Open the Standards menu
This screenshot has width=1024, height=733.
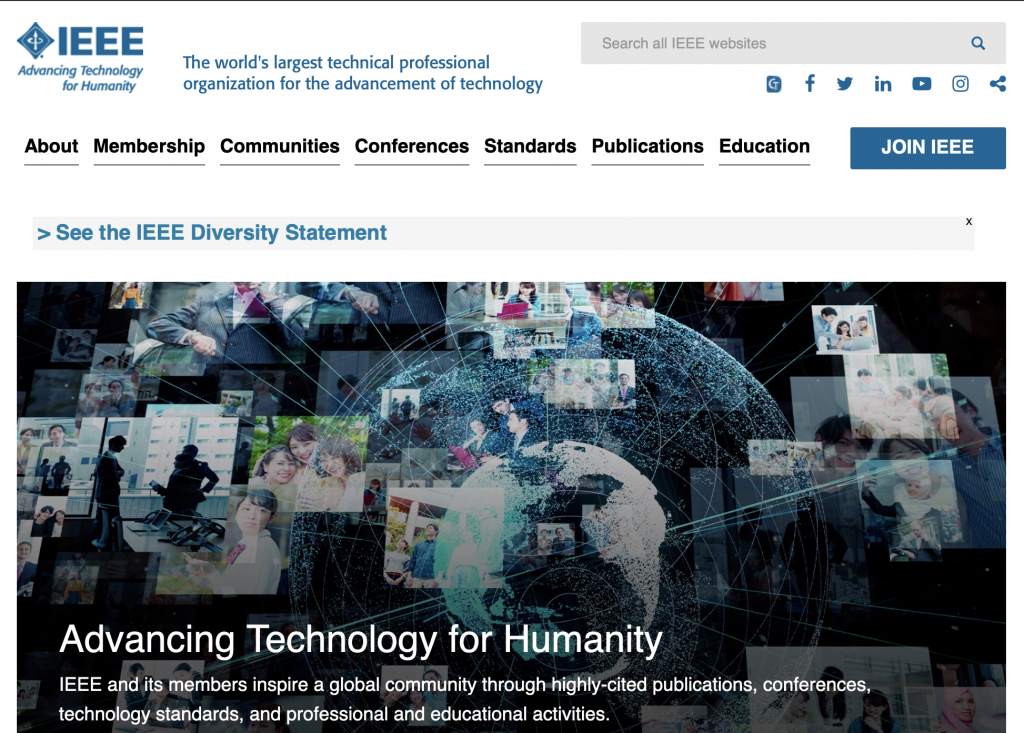coord(530,146)
